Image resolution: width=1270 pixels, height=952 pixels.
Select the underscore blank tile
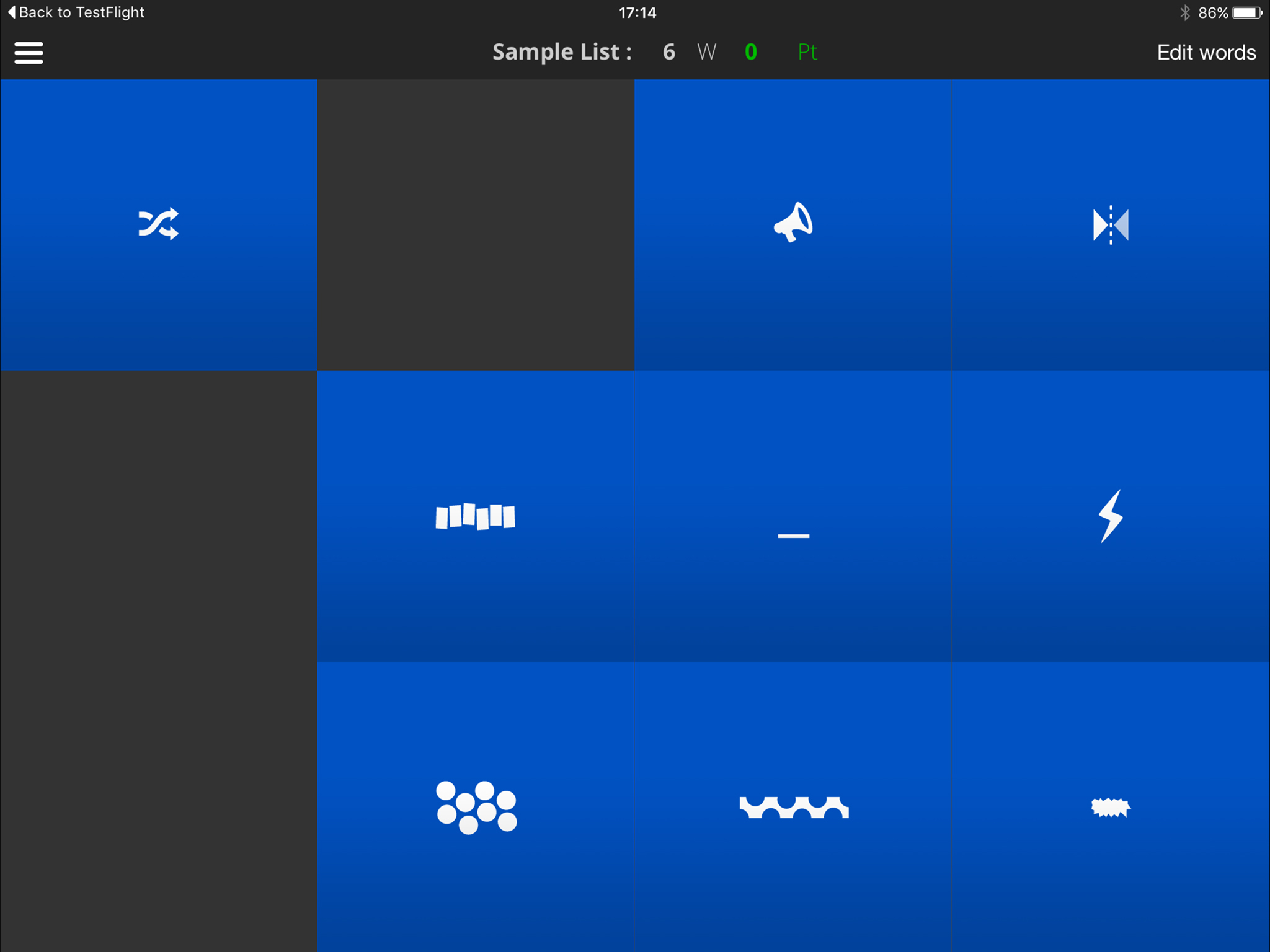793,516
